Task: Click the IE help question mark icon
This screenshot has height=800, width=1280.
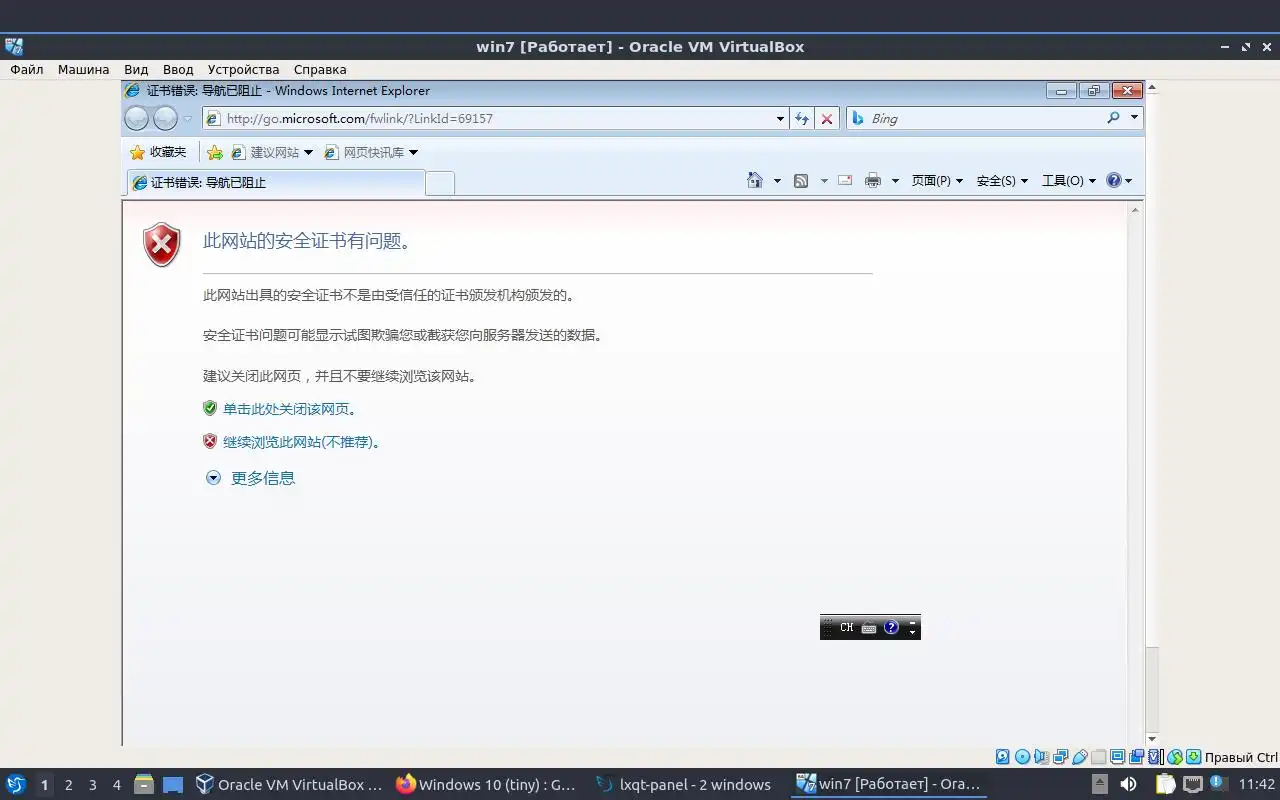Action: (1114, 180)
